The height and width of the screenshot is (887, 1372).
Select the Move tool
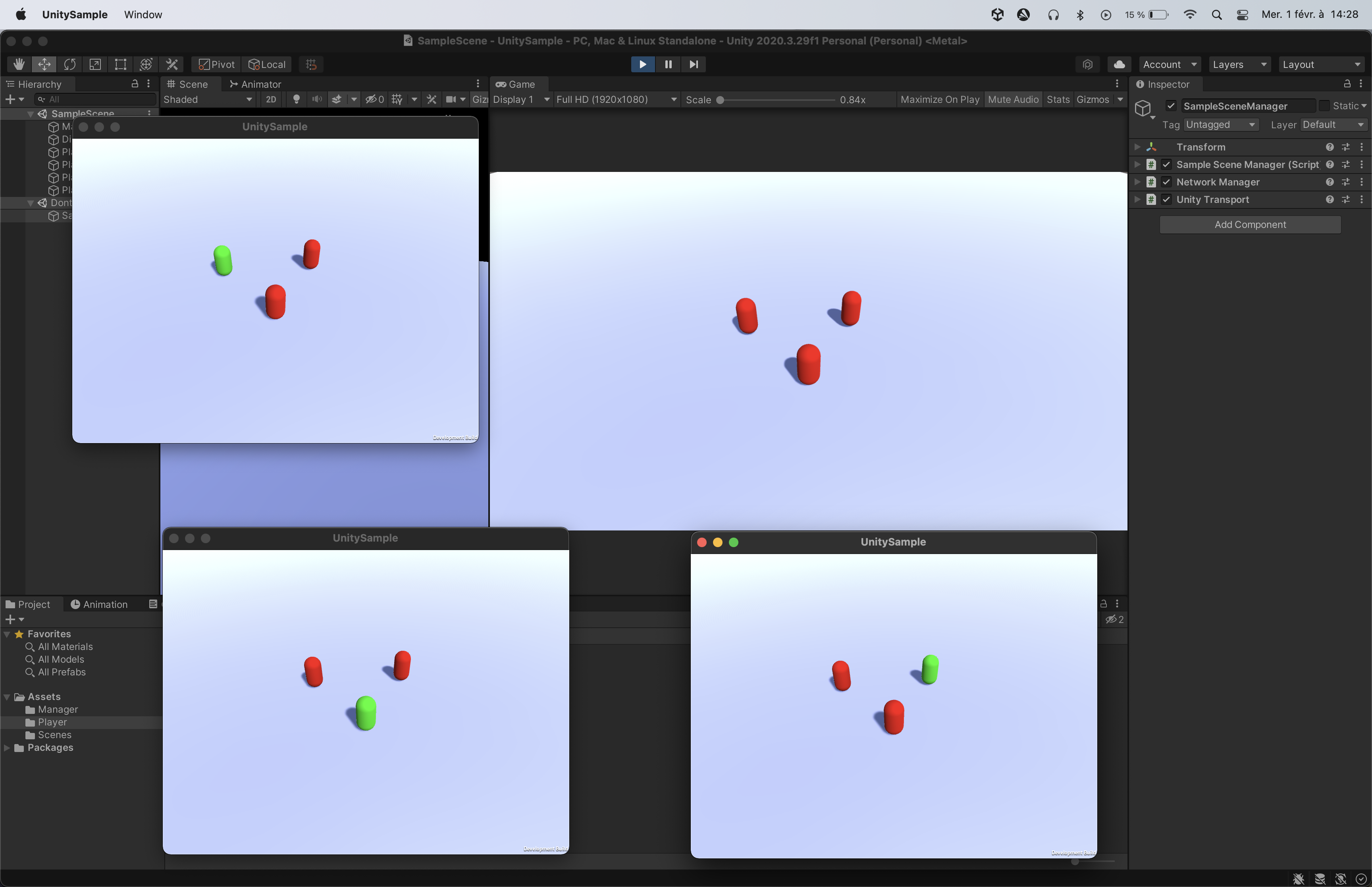(44, 64)
